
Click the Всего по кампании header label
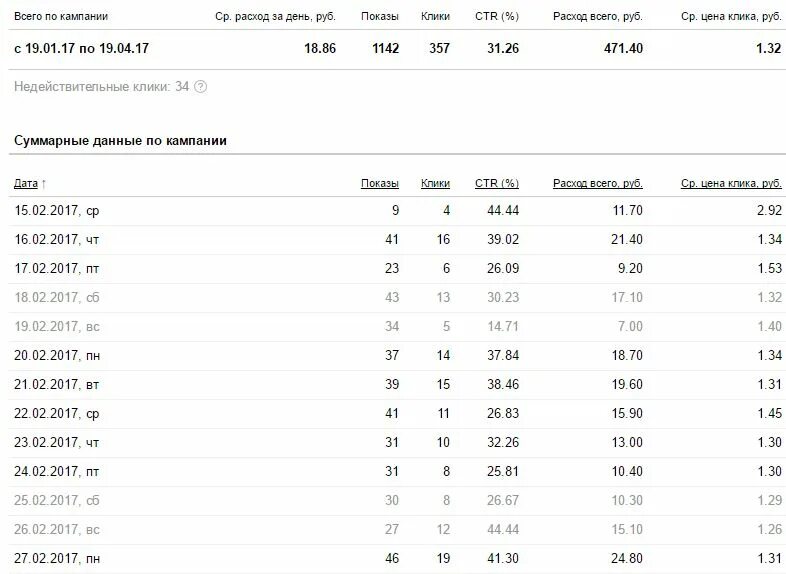[61, 17]
